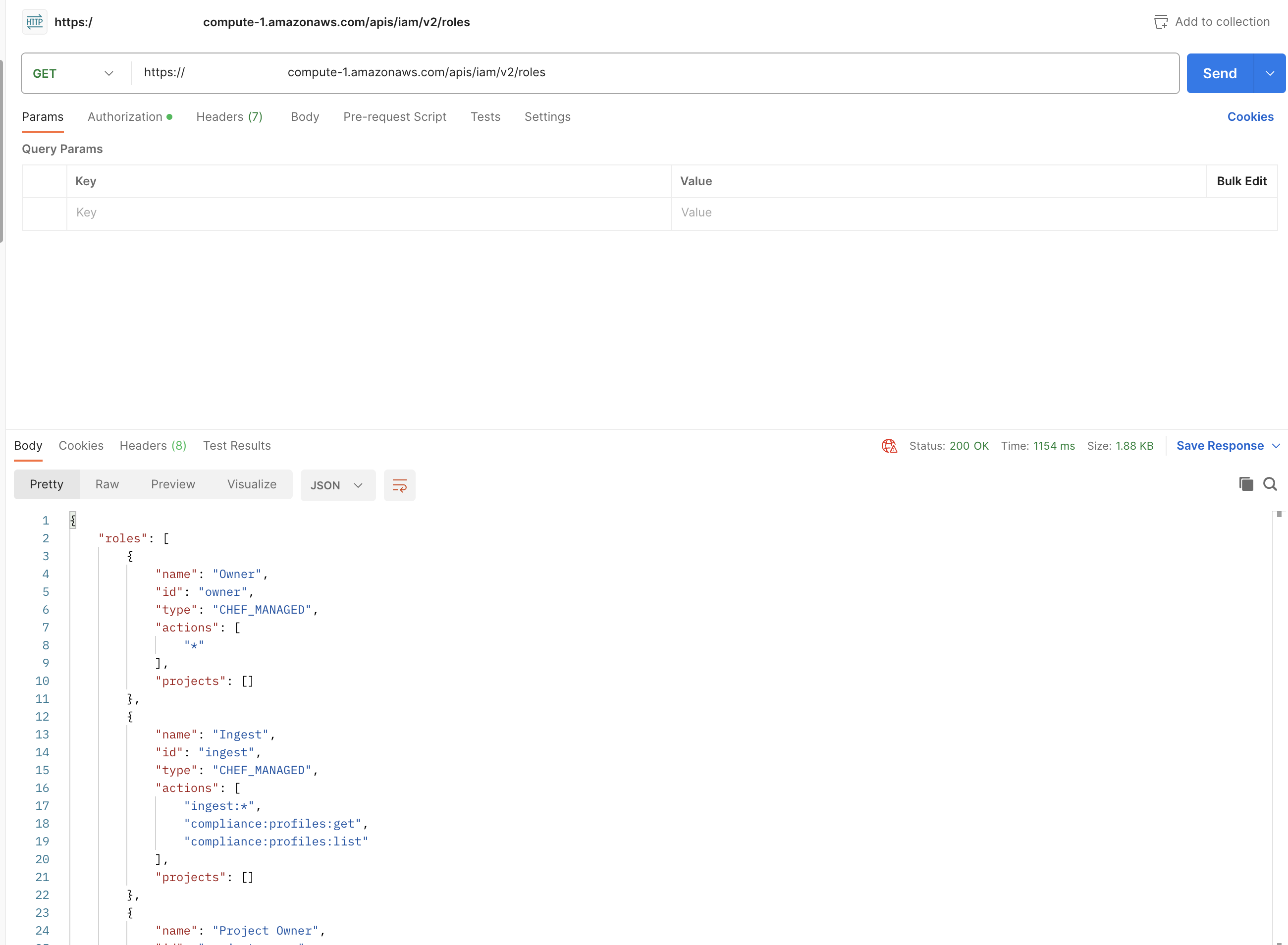Toggle line wrapping in the response viewer

point(399,485)
